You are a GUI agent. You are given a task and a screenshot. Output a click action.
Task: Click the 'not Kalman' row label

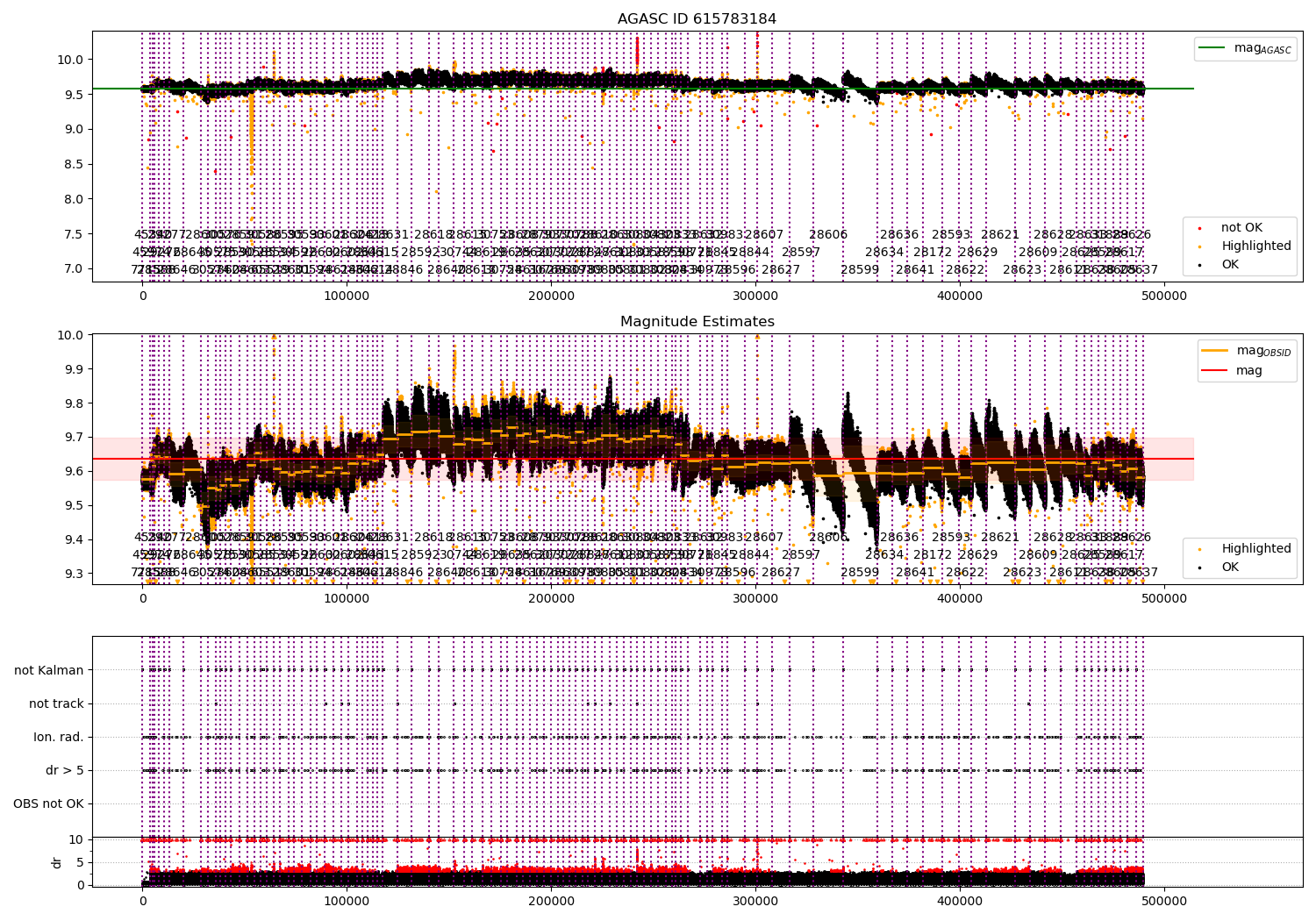coord(49,670)
